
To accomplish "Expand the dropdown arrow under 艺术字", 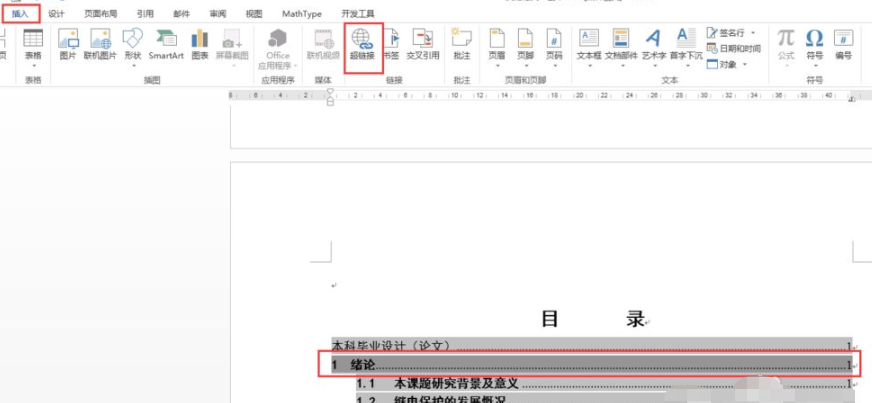I will tap(654, 66).
